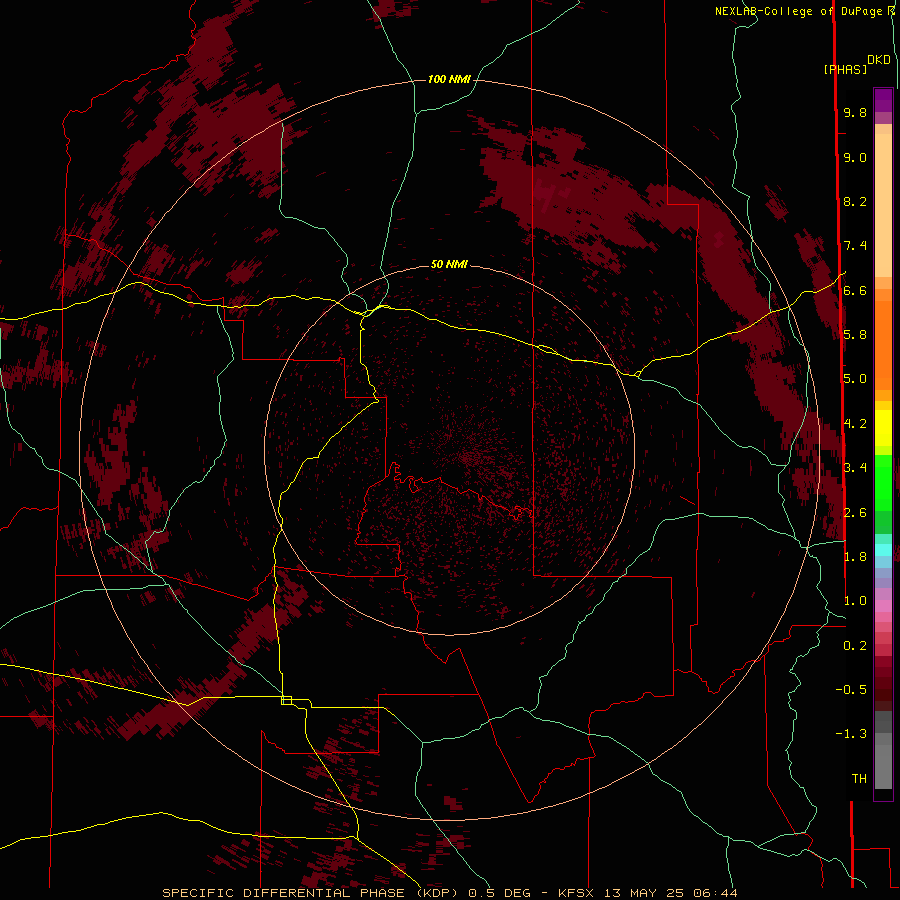Pick the cyan swatch in the color scale
This screenshot has width=900, height=900.
pyautogui.click(x=883, y=550)
